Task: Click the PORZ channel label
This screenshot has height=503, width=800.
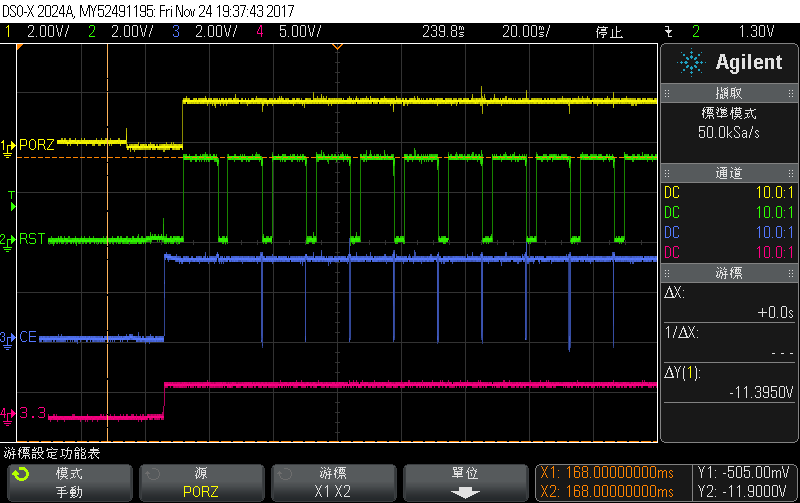Action: point(37,145)
